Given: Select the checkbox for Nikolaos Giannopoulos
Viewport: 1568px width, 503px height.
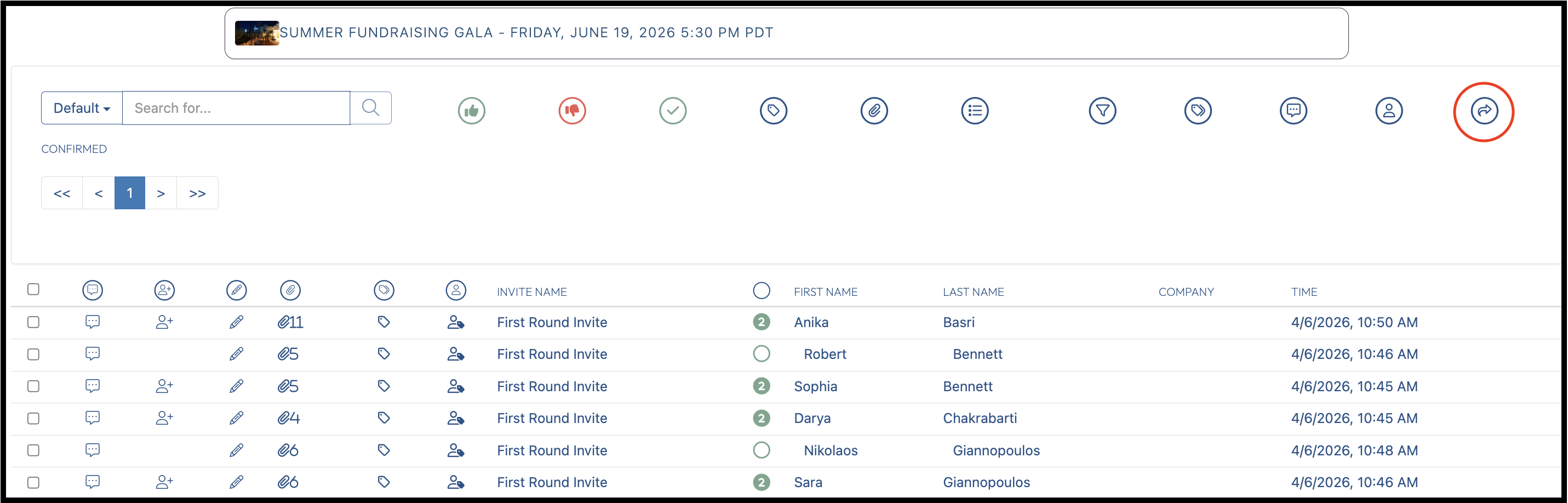Looking at the screenshot, I should 33,450.
